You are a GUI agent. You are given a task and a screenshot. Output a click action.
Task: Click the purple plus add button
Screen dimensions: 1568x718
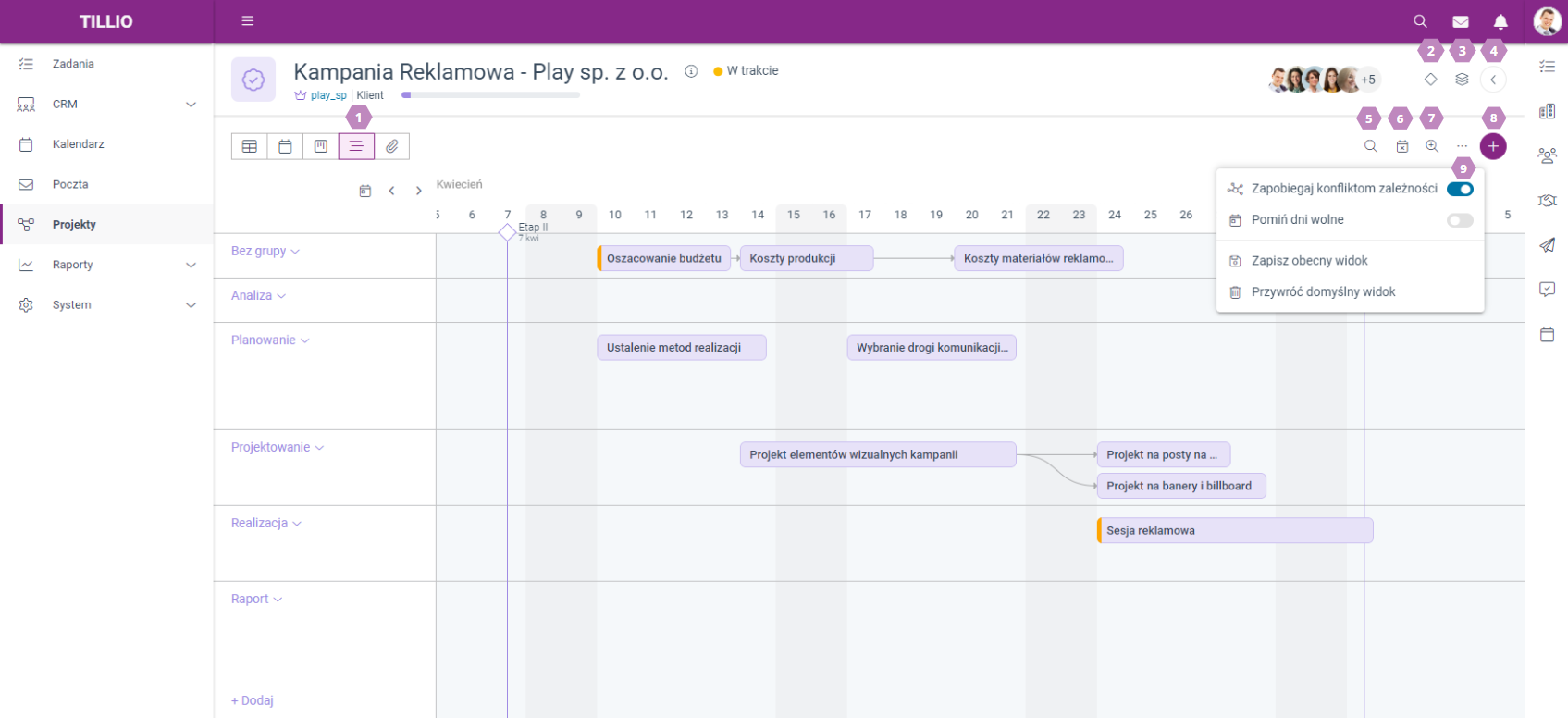pyautogui.click(x=1493, y=146)
